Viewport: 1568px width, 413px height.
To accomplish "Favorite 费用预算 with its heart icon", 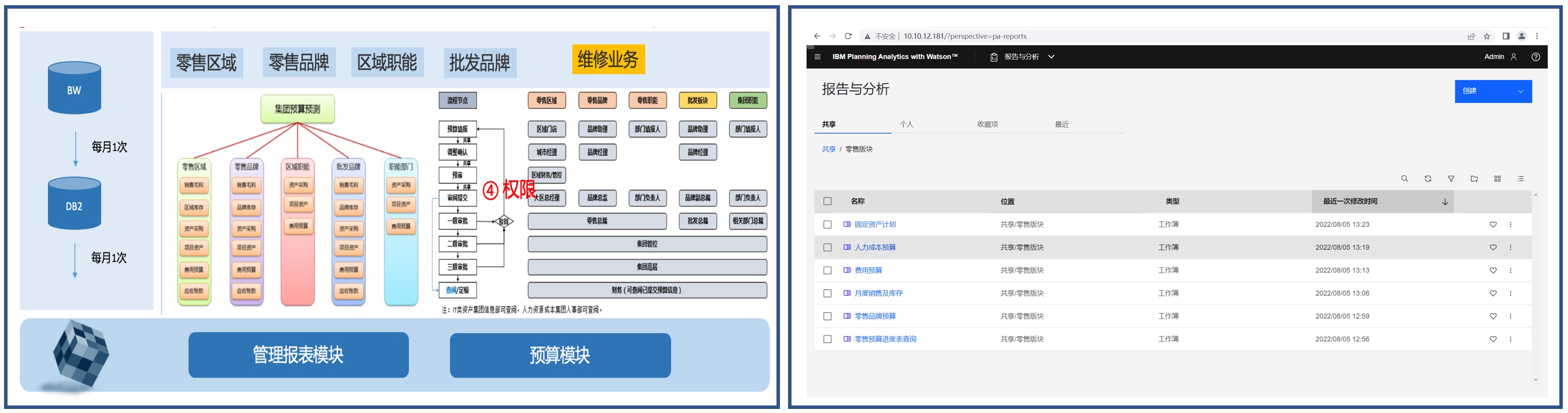I will click(x=1493, y=271).
